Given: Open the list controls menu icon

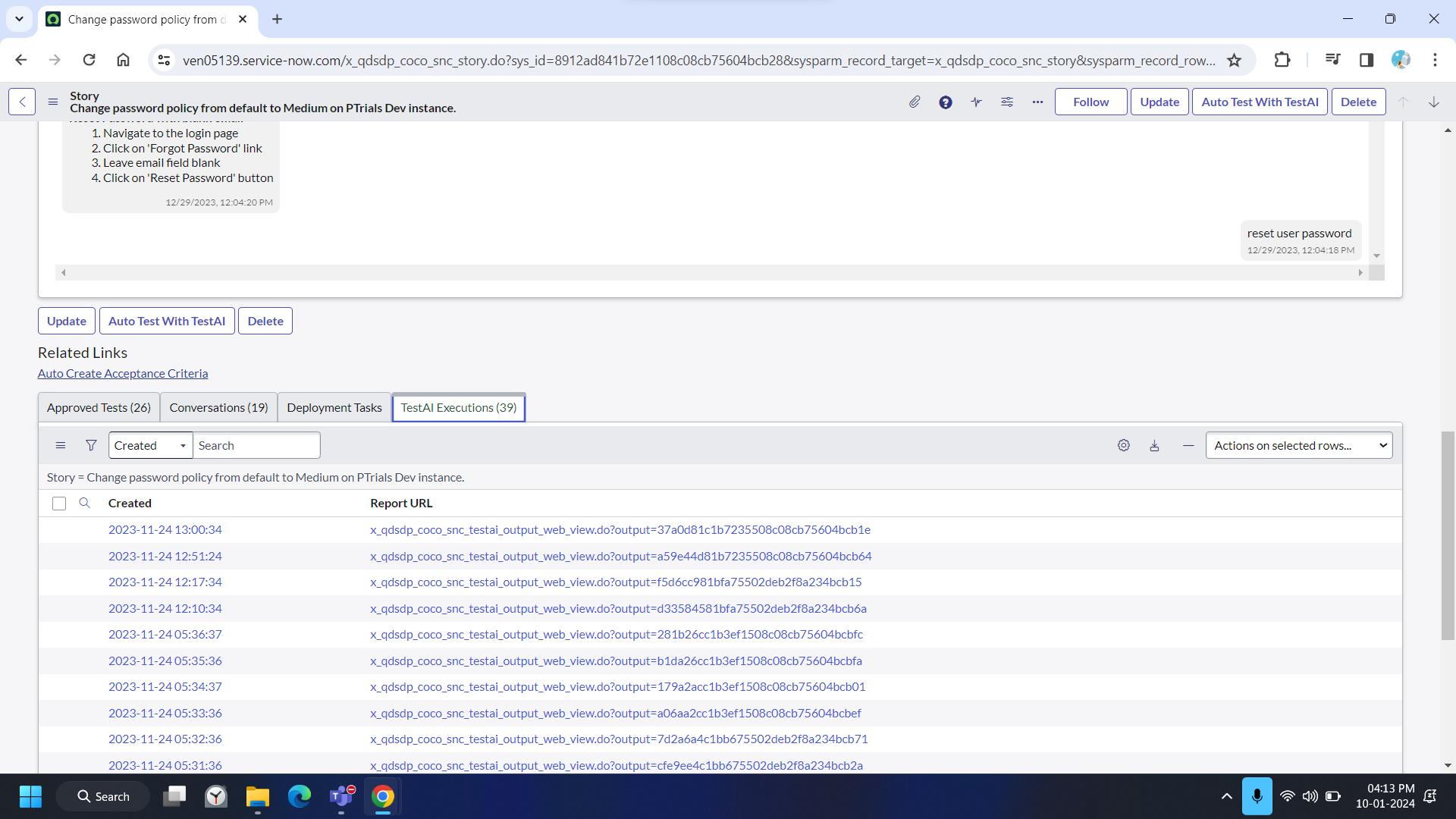Looking at the screenshot, I should pos(61,445).
